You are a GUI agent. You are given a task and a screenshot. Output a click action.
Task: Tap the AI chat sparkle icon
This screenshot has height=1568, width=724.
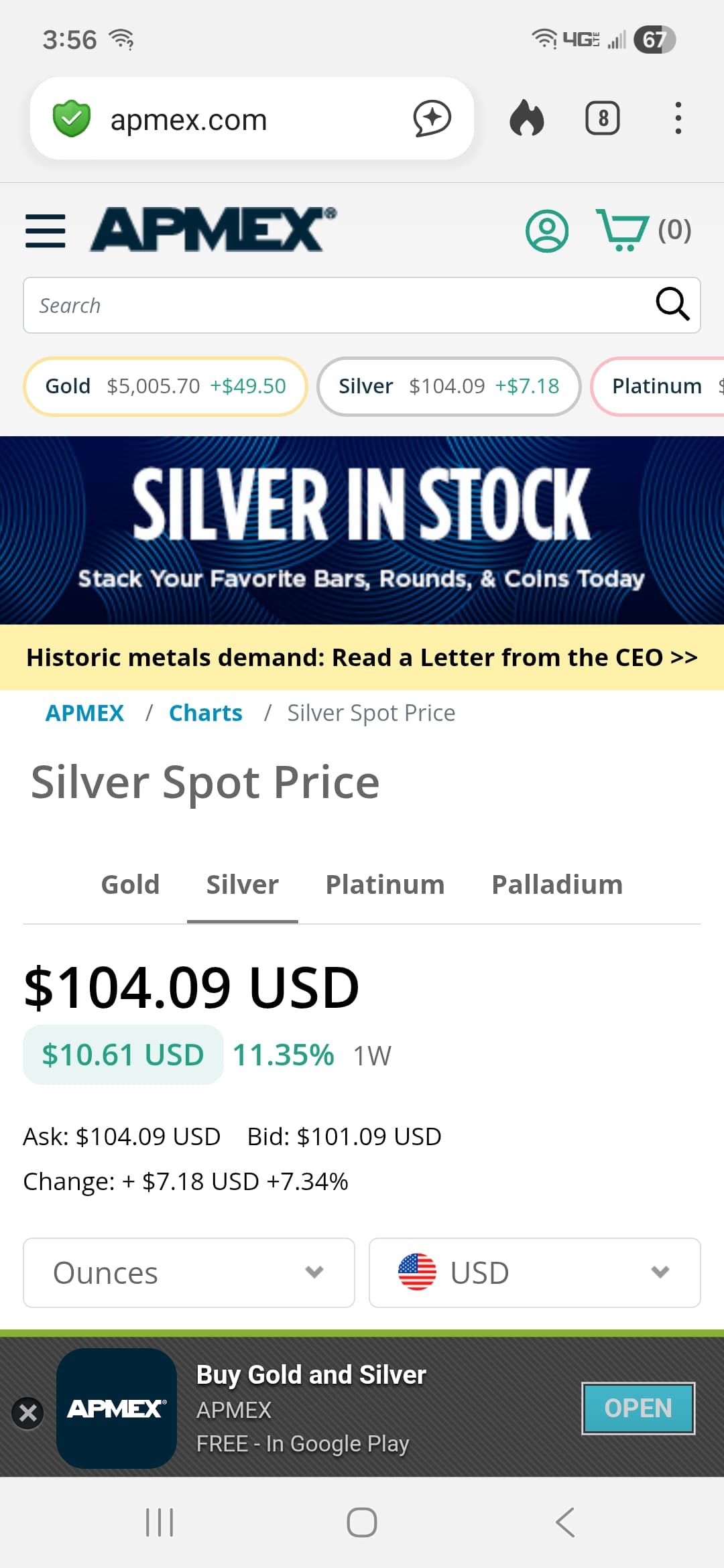(432, 119)
